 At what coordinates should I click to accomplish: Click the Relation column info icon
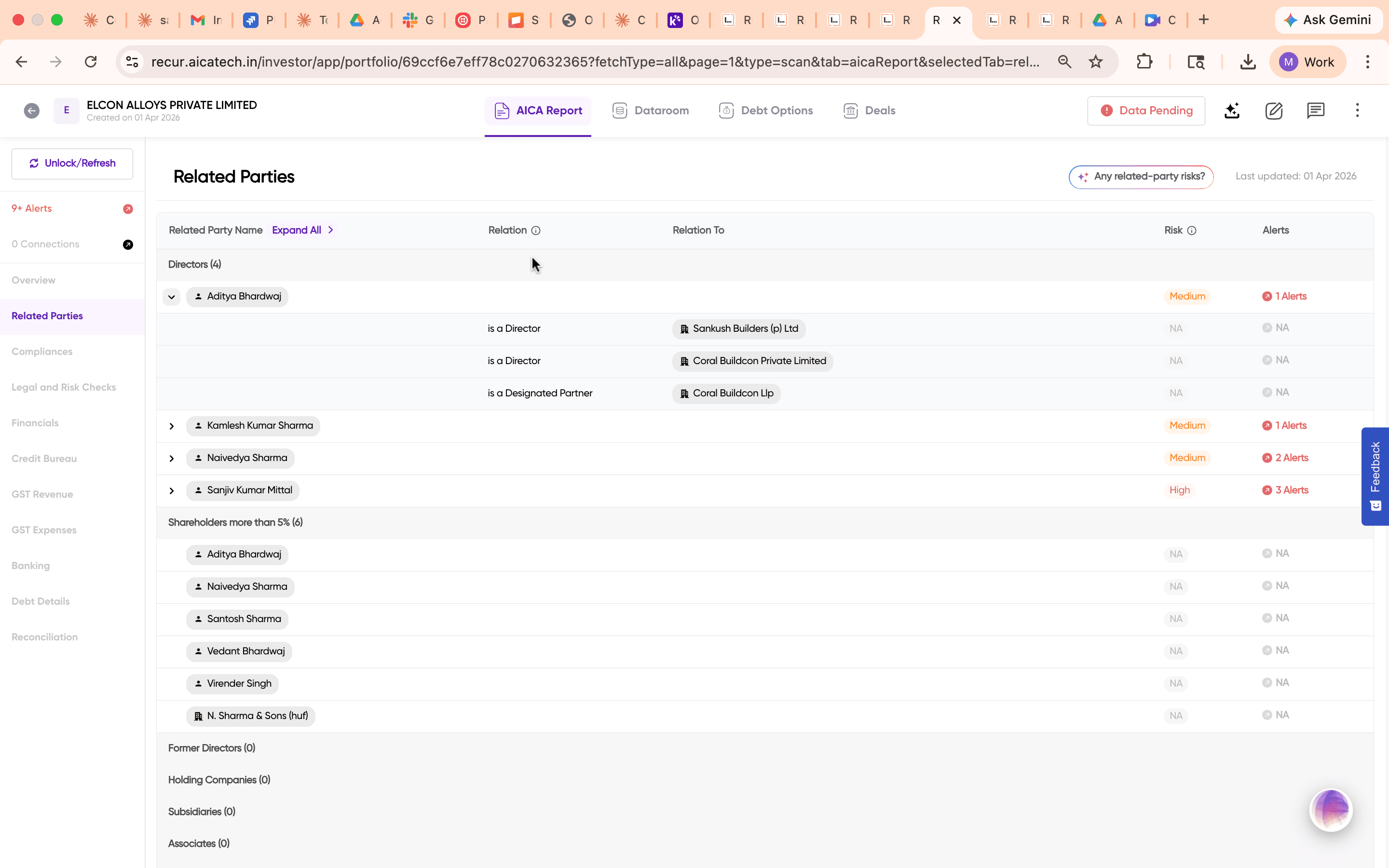click(535, 230)
